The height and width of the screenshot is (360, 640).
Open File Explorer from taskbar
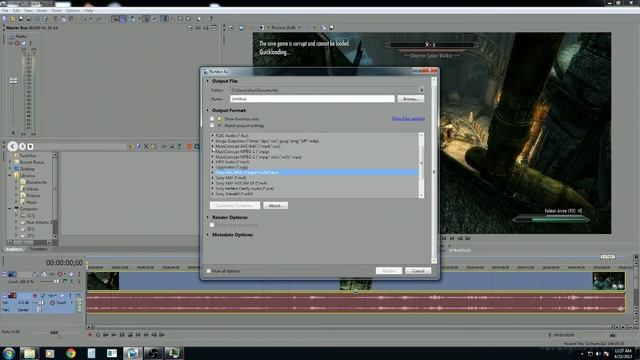click(29, 353)
